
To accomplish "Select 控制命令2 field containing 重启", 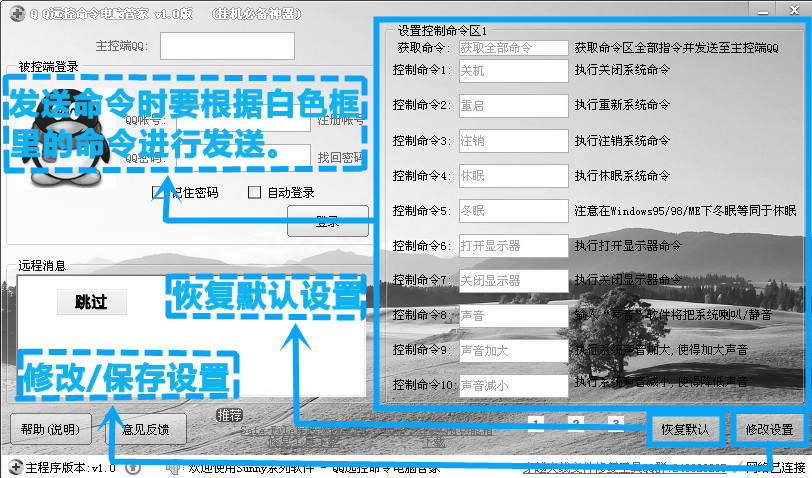I will pyautogui.click(x=512, y=106).
